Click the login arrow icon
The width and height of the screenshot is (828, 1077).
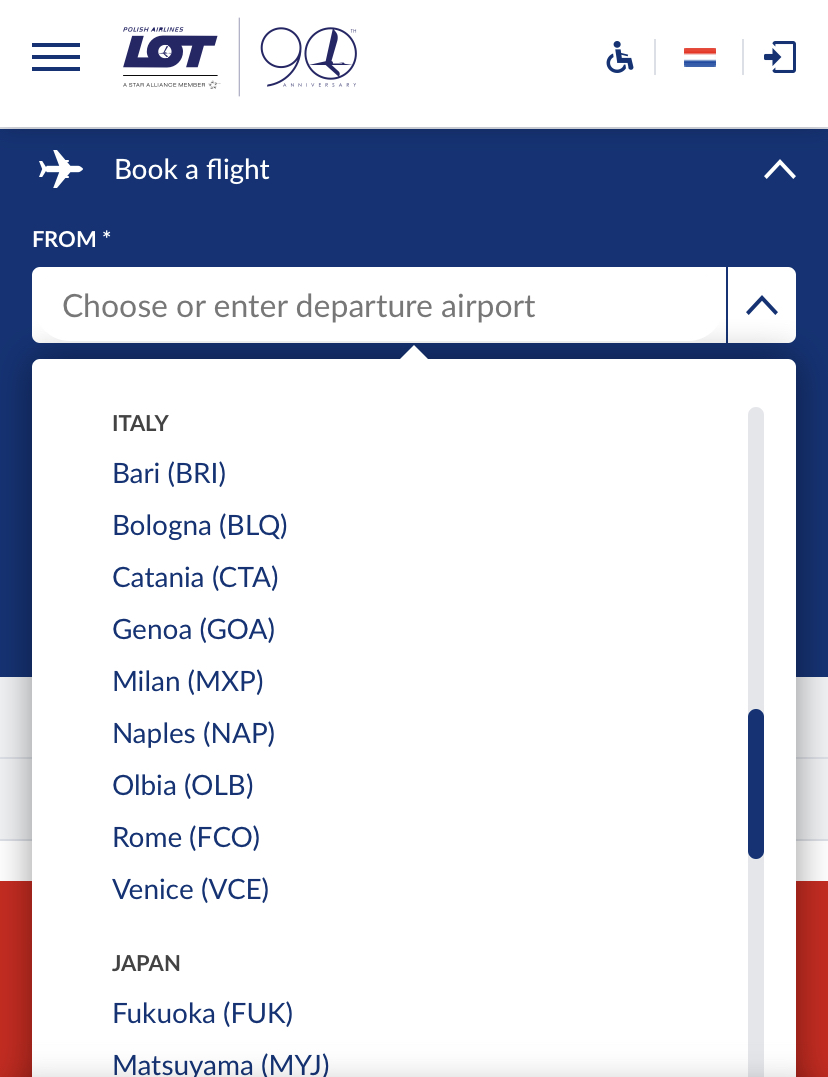click(780, 57)
